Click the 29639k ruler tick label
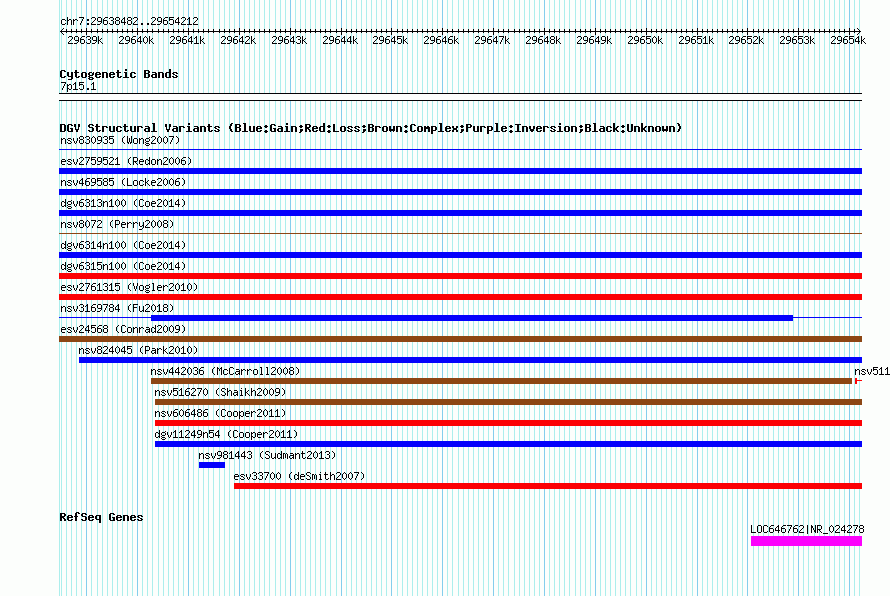890x596 pixels. pos(85,40)
